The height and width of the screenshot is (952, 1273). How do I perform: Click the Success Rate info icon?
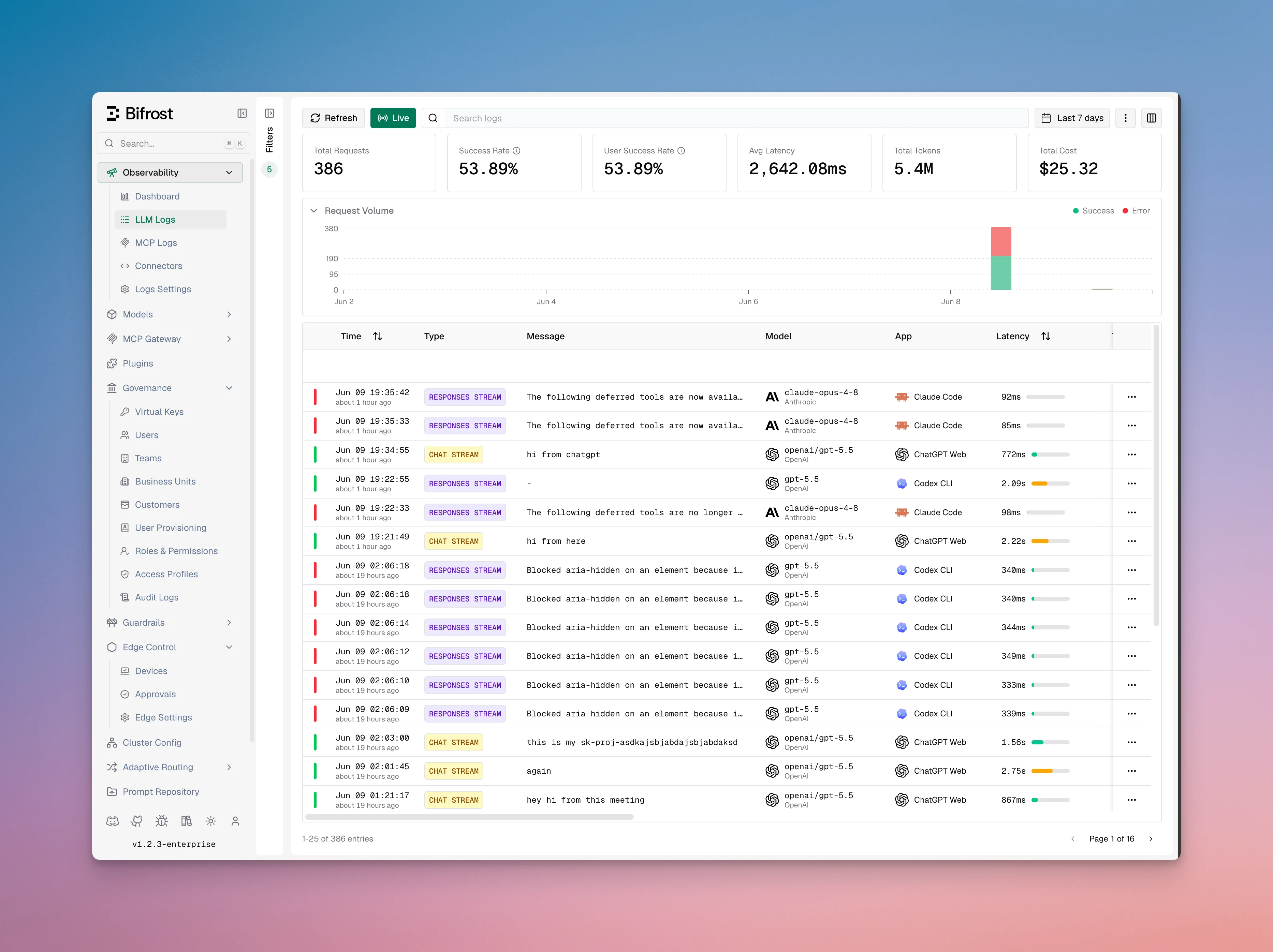pos(516,151)
